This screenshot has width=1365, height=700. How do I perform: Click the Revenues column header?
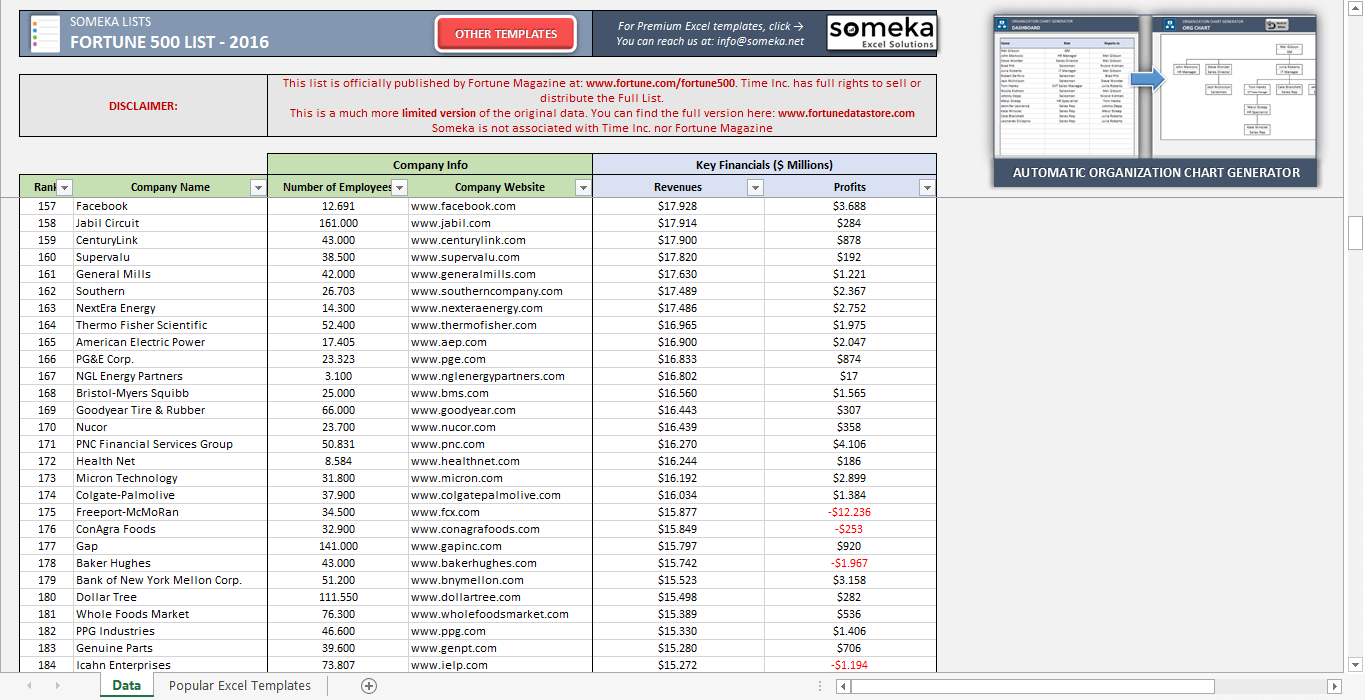[678, 187]
